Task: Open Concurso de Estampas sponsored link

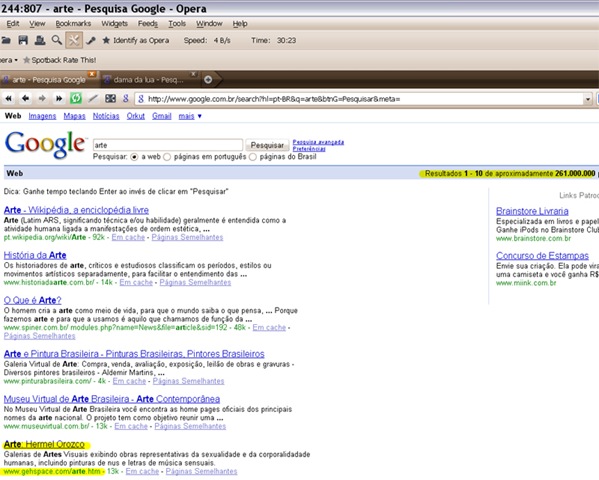Action: [x=542, y=255]
